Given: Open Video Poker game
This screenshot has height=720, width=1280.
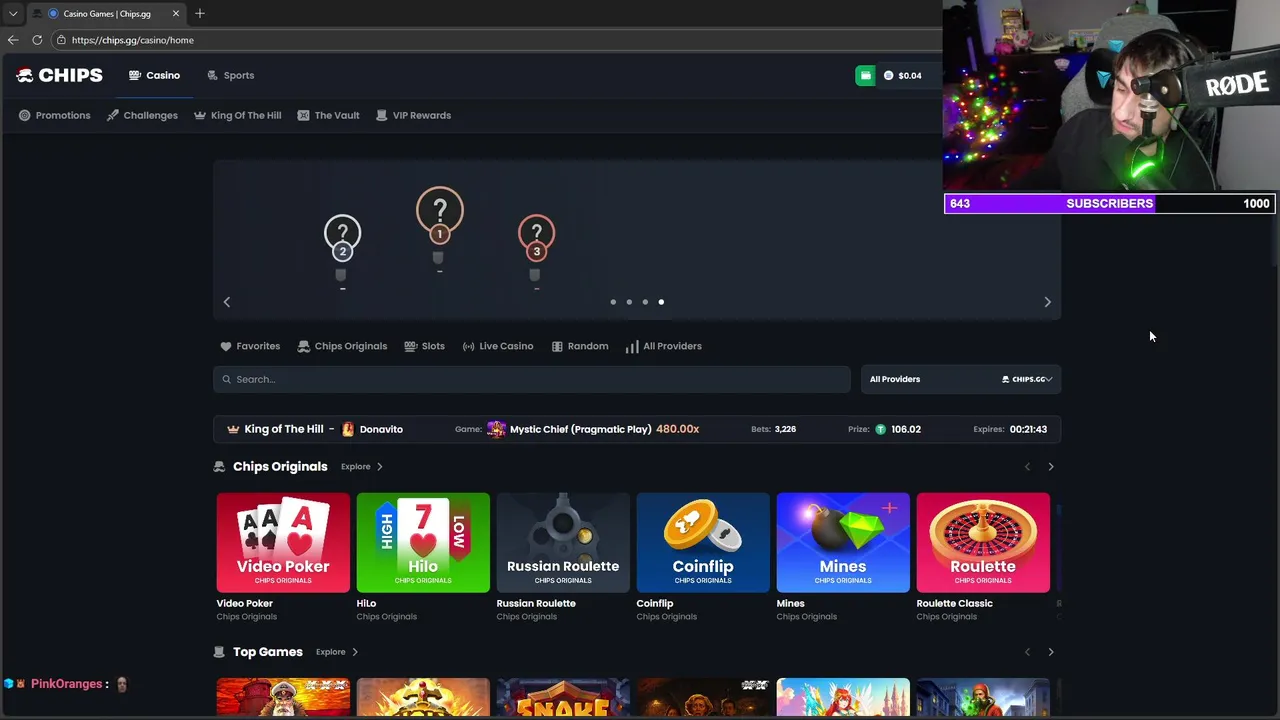Looking at the screenshot, I should click(x=283, y=543).
